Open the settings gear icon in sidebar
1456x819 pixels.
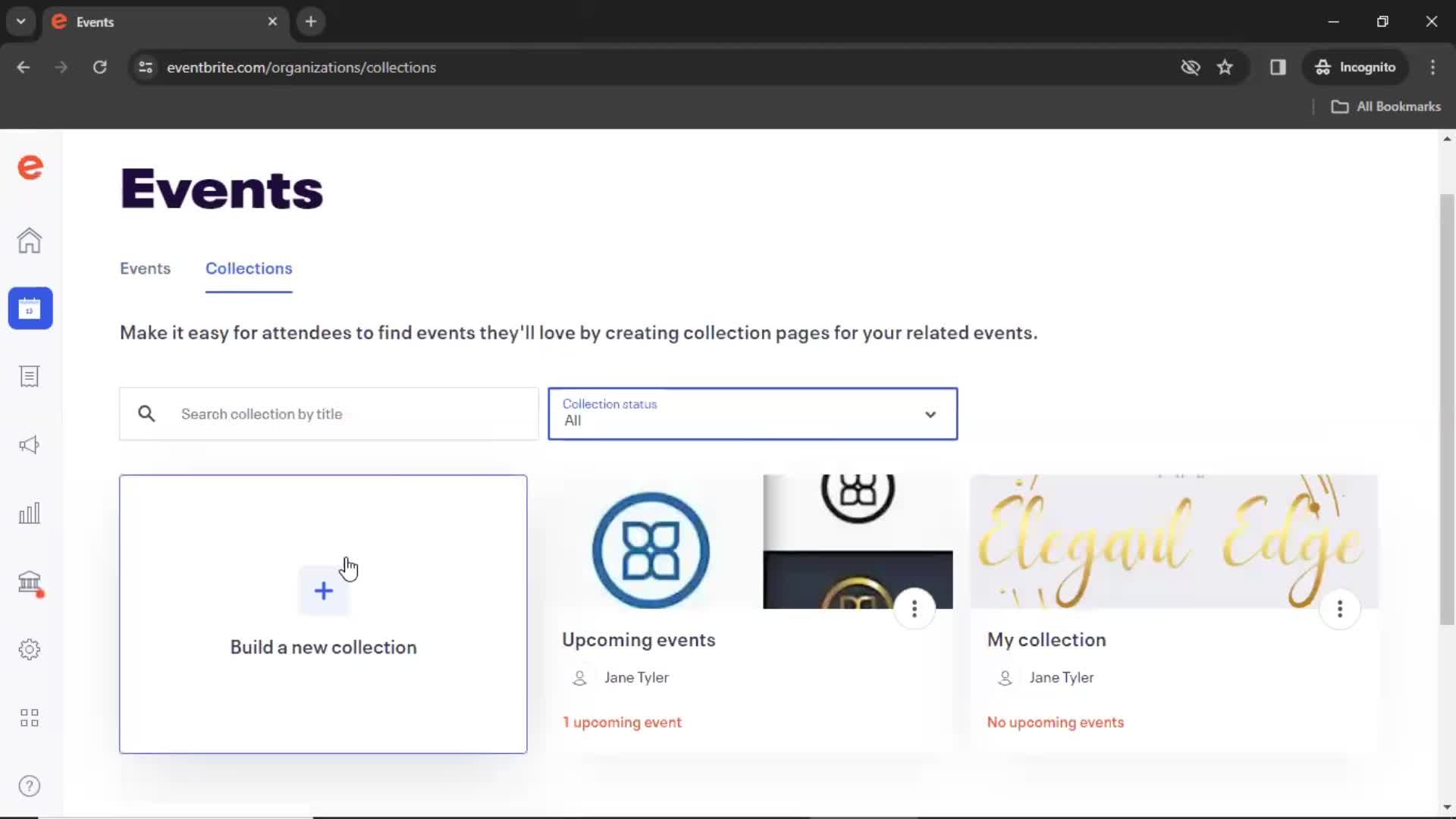click(x=29, y=650)
